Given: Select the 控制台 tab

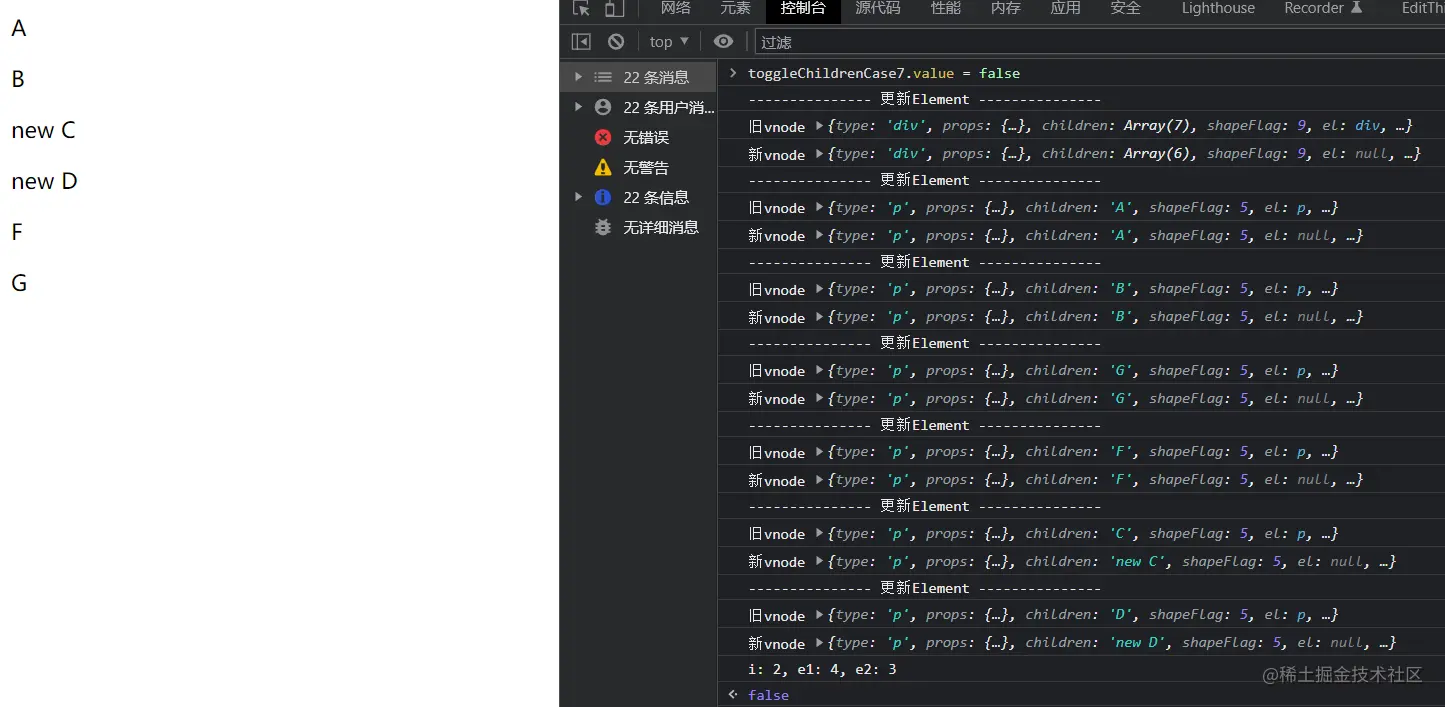Looking at the screenshot, I should [x=803, y=8].
